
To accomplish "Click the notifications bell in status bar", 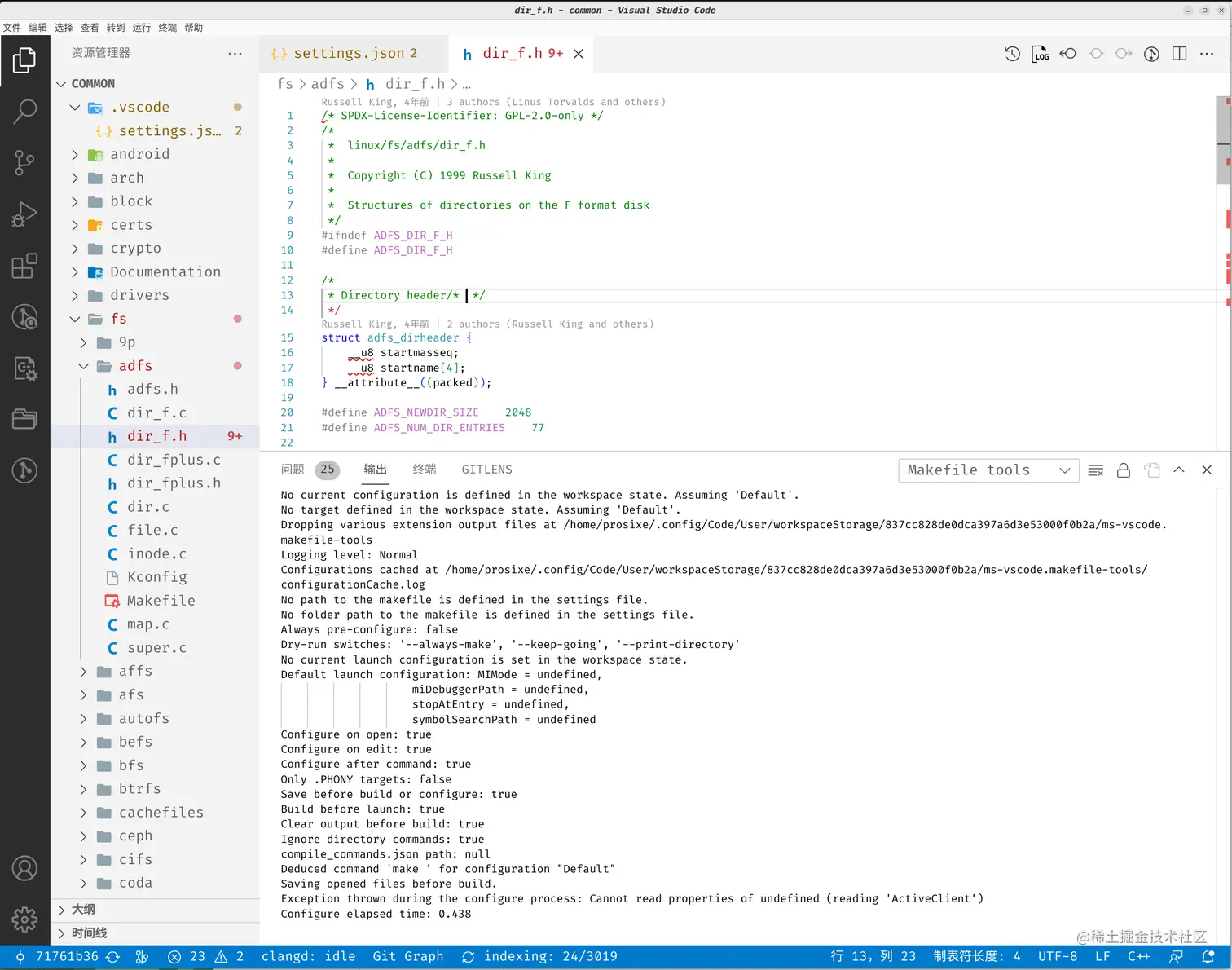I will pyautogui.click(x=1208, y=957).
